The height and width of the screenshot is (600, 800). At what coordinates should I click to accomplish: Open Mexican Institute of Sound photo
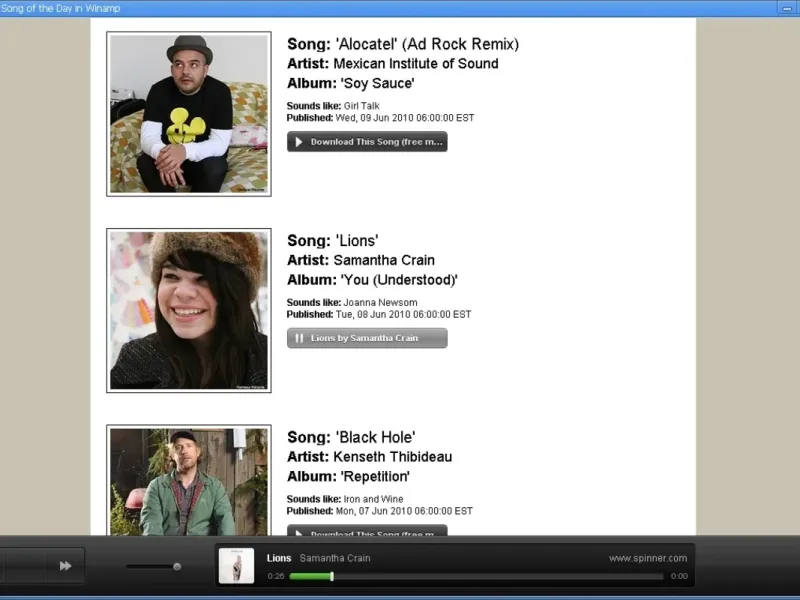pyautogui.click(x=189, y=114)
